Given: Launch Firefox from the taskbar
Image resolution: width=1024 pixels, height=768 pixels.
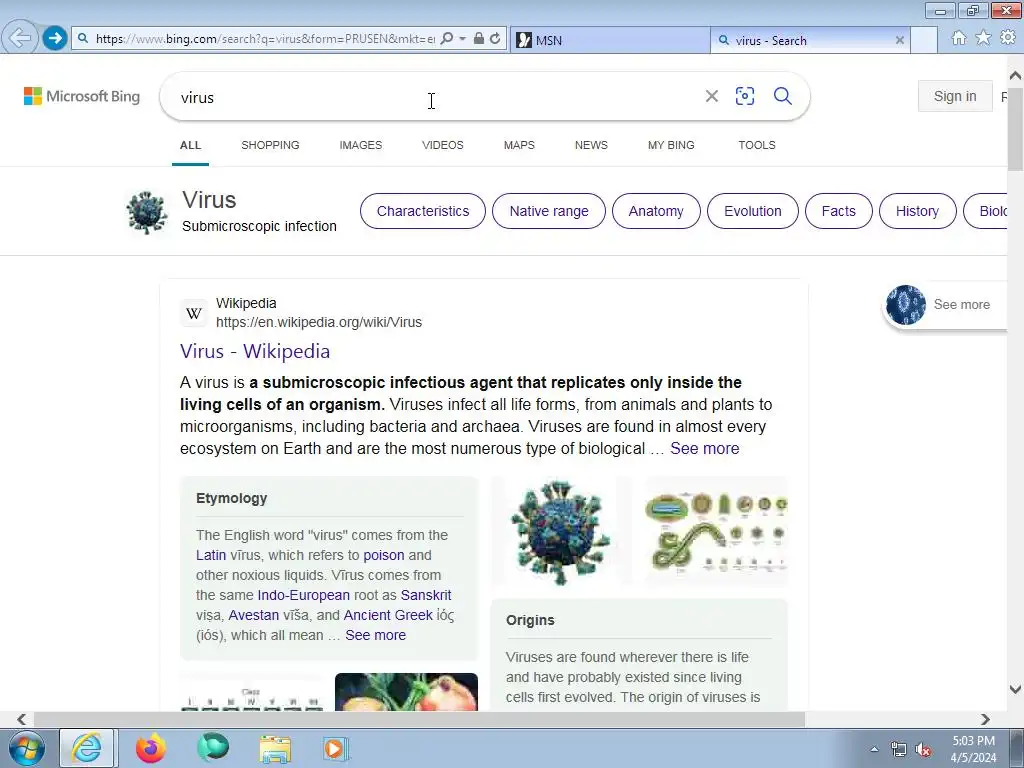Looking at the screenshot, I should pos(150,748).
